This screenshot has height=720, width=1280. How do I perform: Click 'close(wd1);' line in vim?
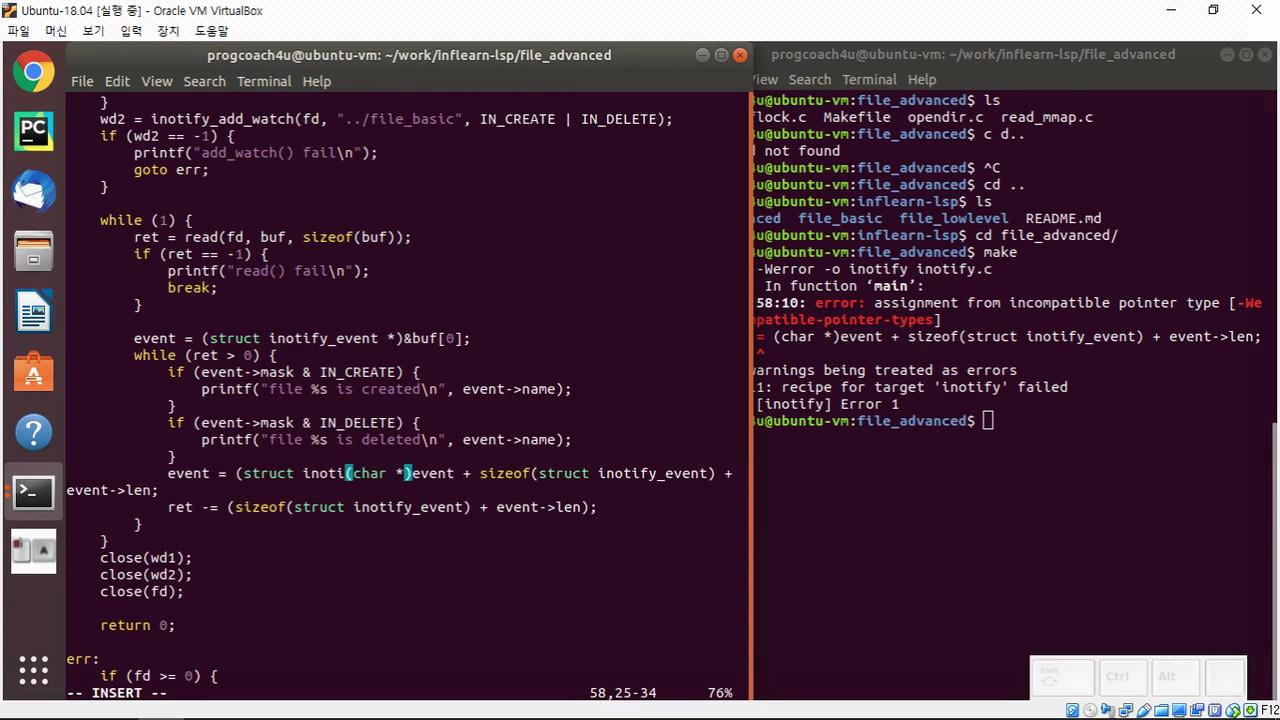pos(146,558)
